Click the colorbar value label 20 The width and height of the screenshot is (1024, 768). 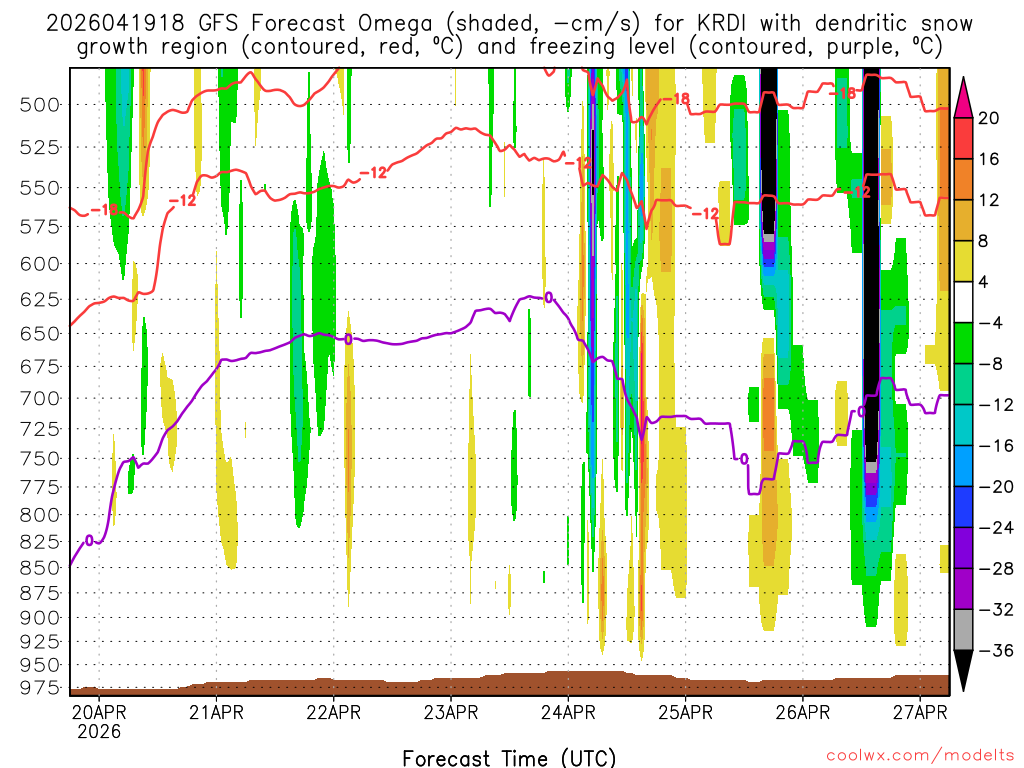(x=989, y=118)
